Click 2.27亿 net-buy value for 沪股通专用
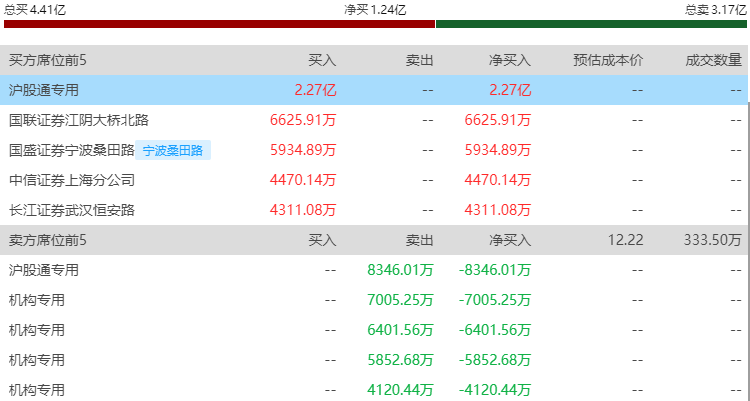 [x=510, y=90]
